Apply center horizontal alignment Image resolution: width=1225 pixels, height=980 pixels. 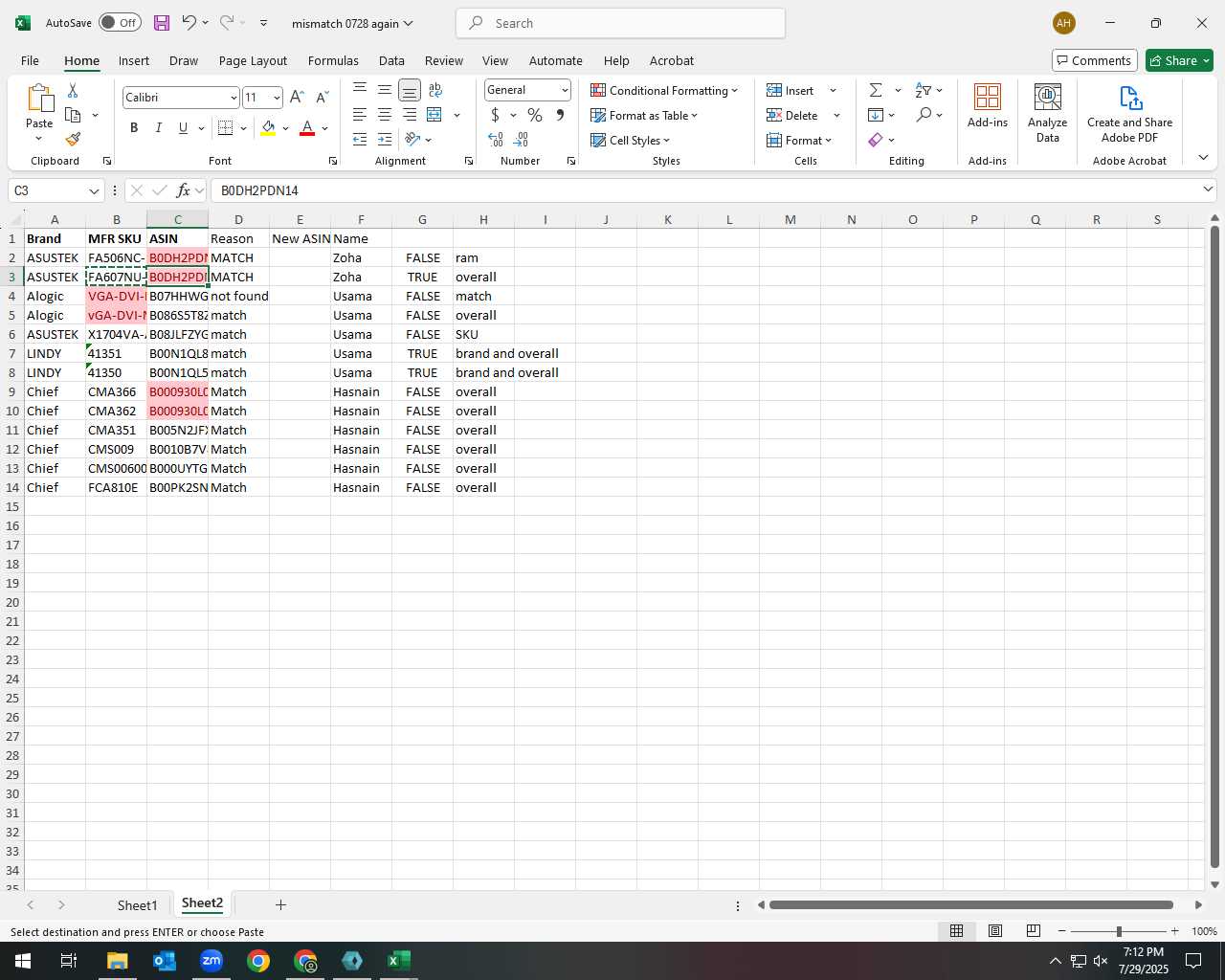(385, 115)
